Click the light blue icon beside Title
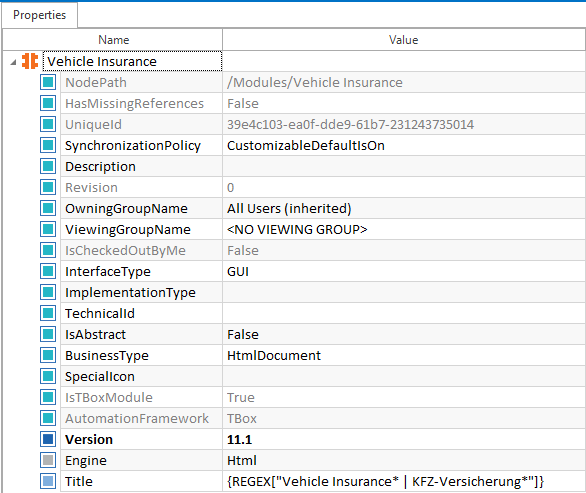This screenshot has height=493, width=586. [48, 481]
